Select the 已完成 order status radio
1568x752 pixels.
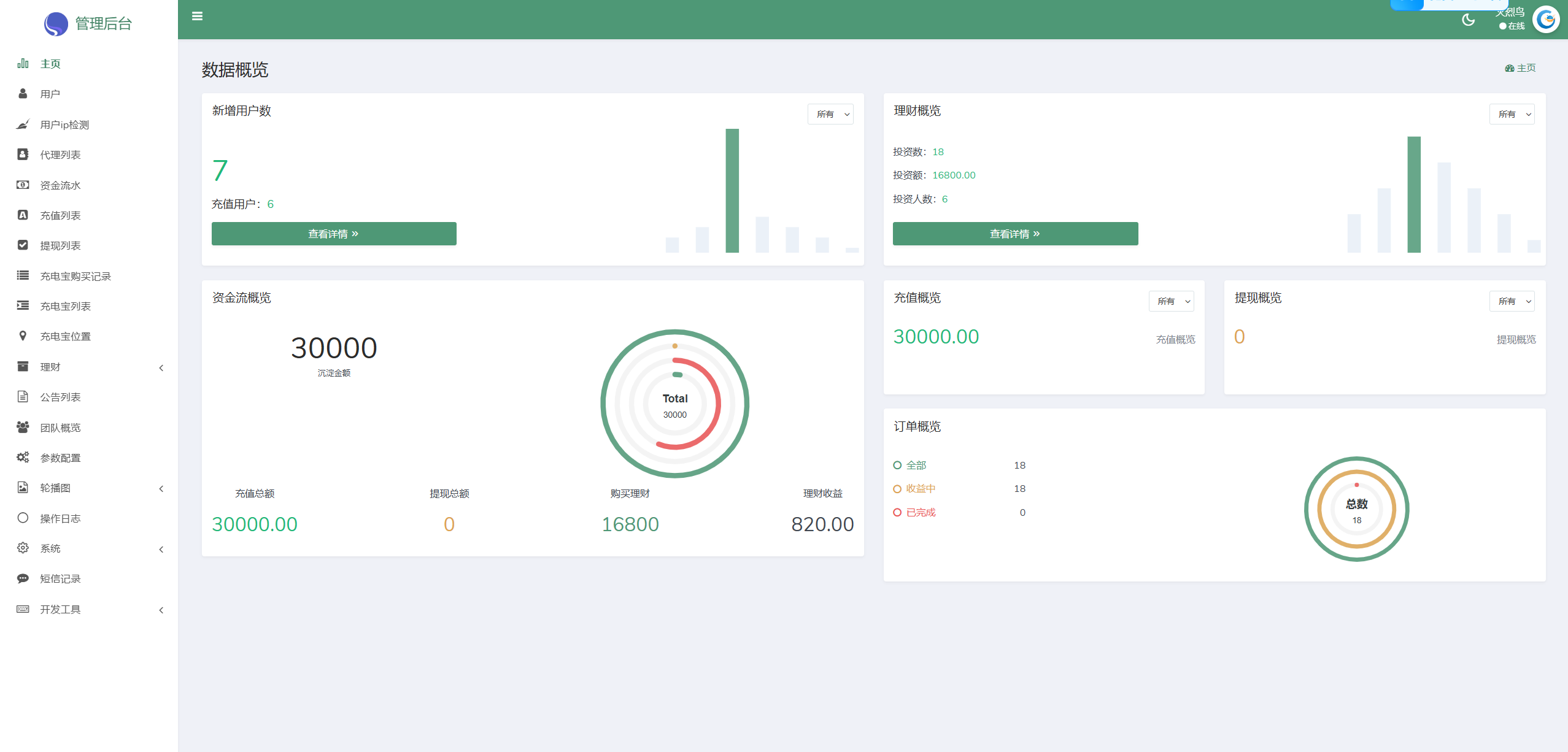[897, 512]
